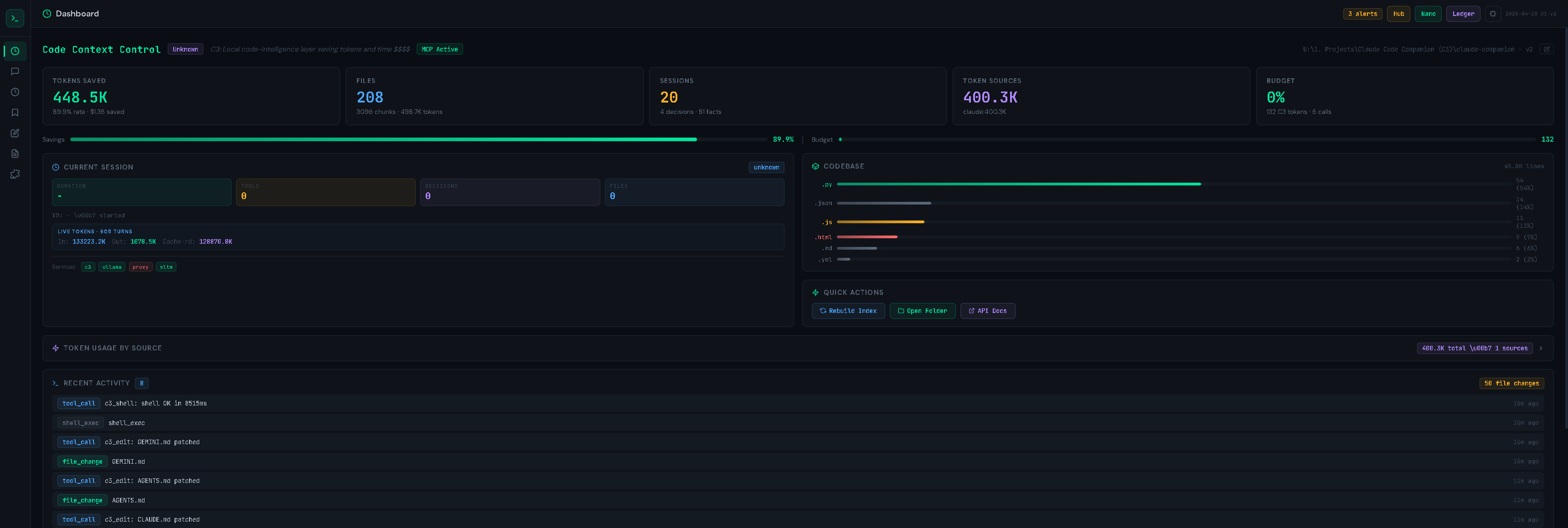Click the Sessions 20 card
This screenshot has width=1568, height=528.
[797, 96]
